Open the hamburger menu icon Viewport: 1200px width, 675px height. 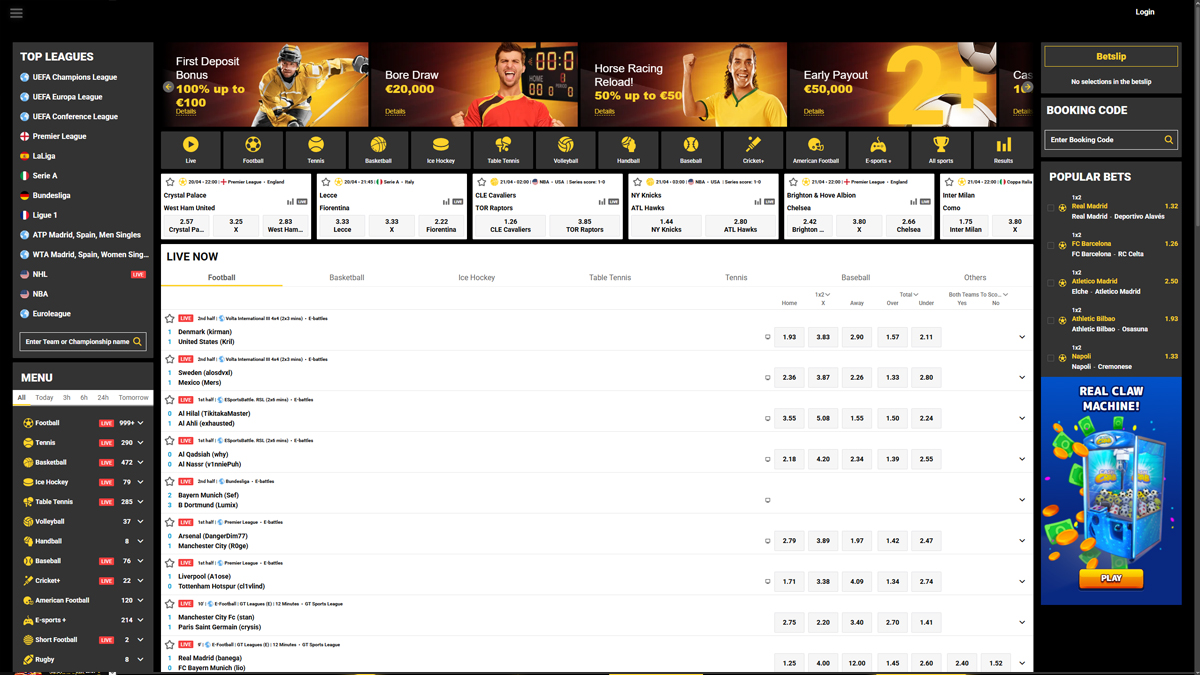tap(16, 13)
